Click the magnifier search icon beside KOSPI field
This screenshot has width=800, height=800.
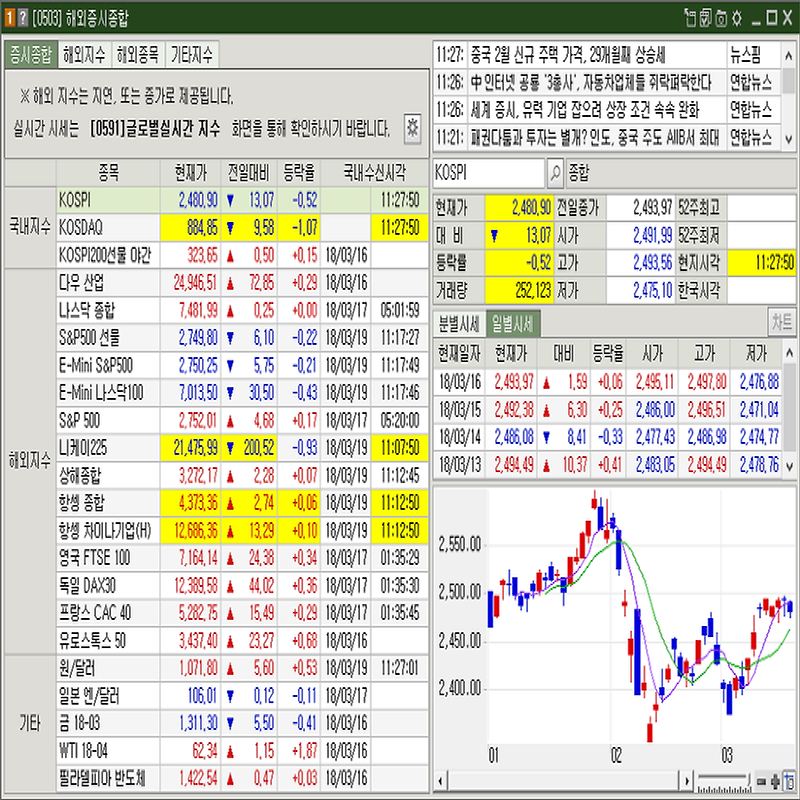pyautogui.click(x=556, y=172)
